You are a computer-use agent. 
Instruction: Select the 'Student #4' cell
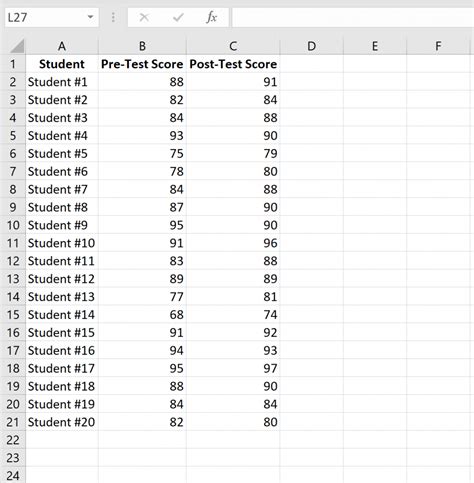pyautogui.click(x=62, y=135)
